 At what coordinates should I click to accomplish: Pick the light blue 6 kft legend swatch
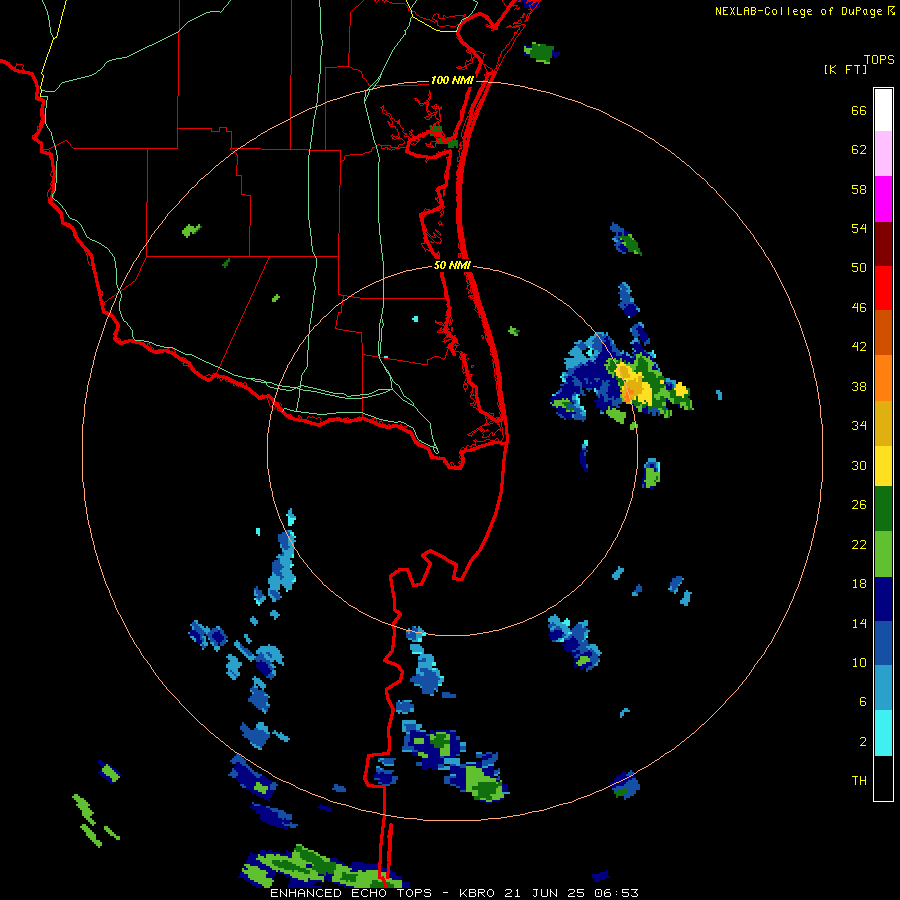point(883,688)
